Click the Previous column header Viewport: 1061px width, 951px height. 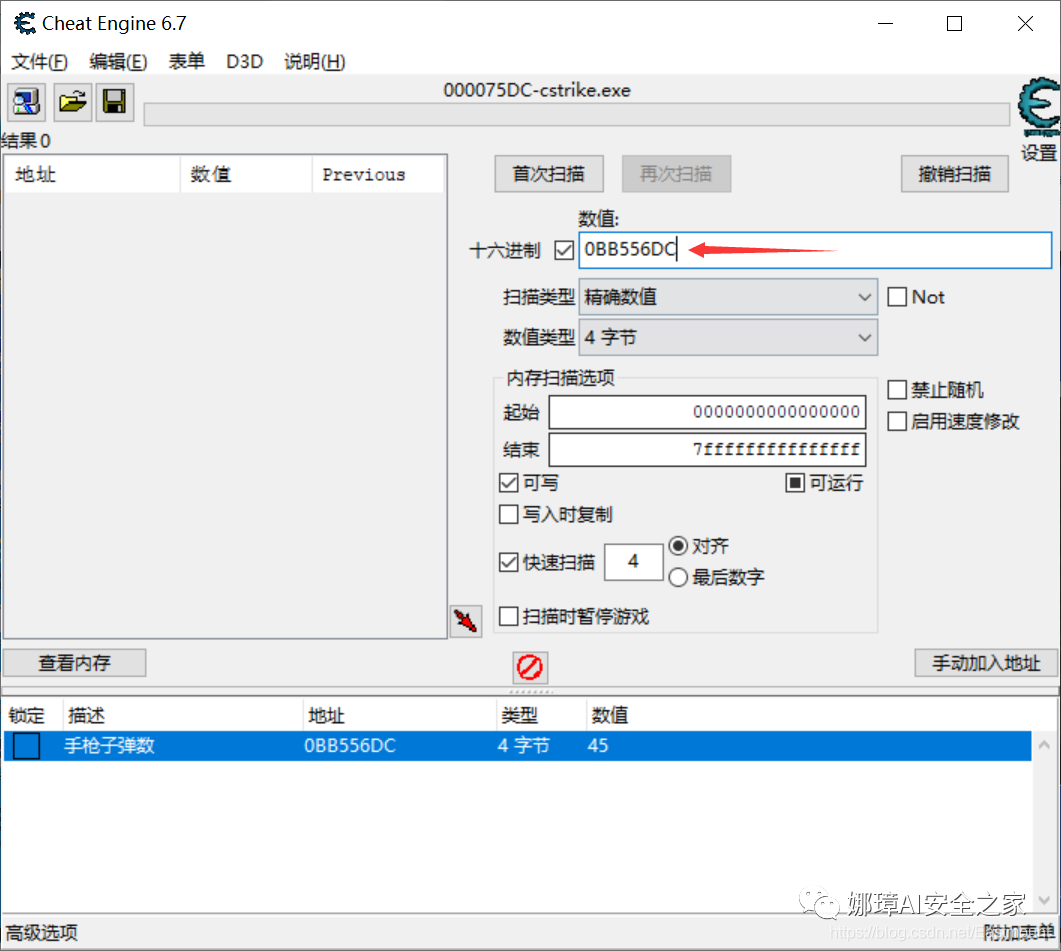[x=378, y=175]
